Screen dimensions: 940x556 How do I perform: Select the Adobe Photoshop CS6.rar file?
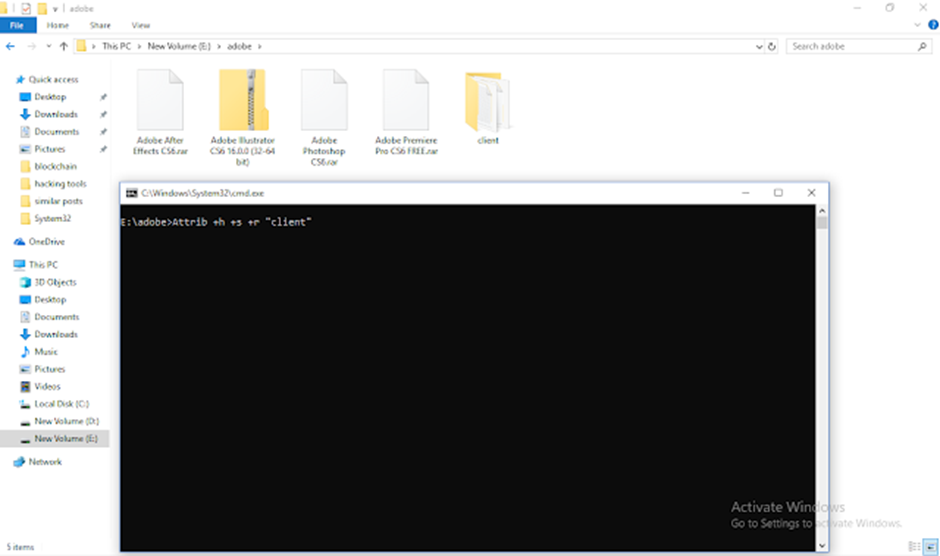point(324,117)
